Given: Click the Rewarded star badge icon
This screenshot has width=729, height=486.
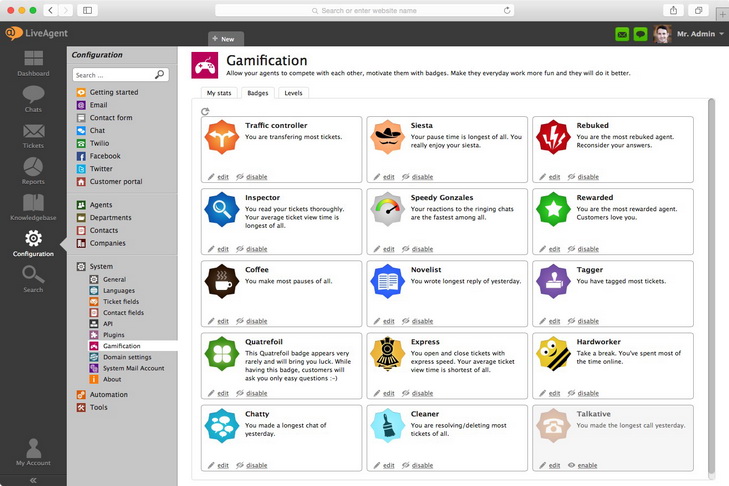Looking at the screenshot, I should [x=553, y=209].
